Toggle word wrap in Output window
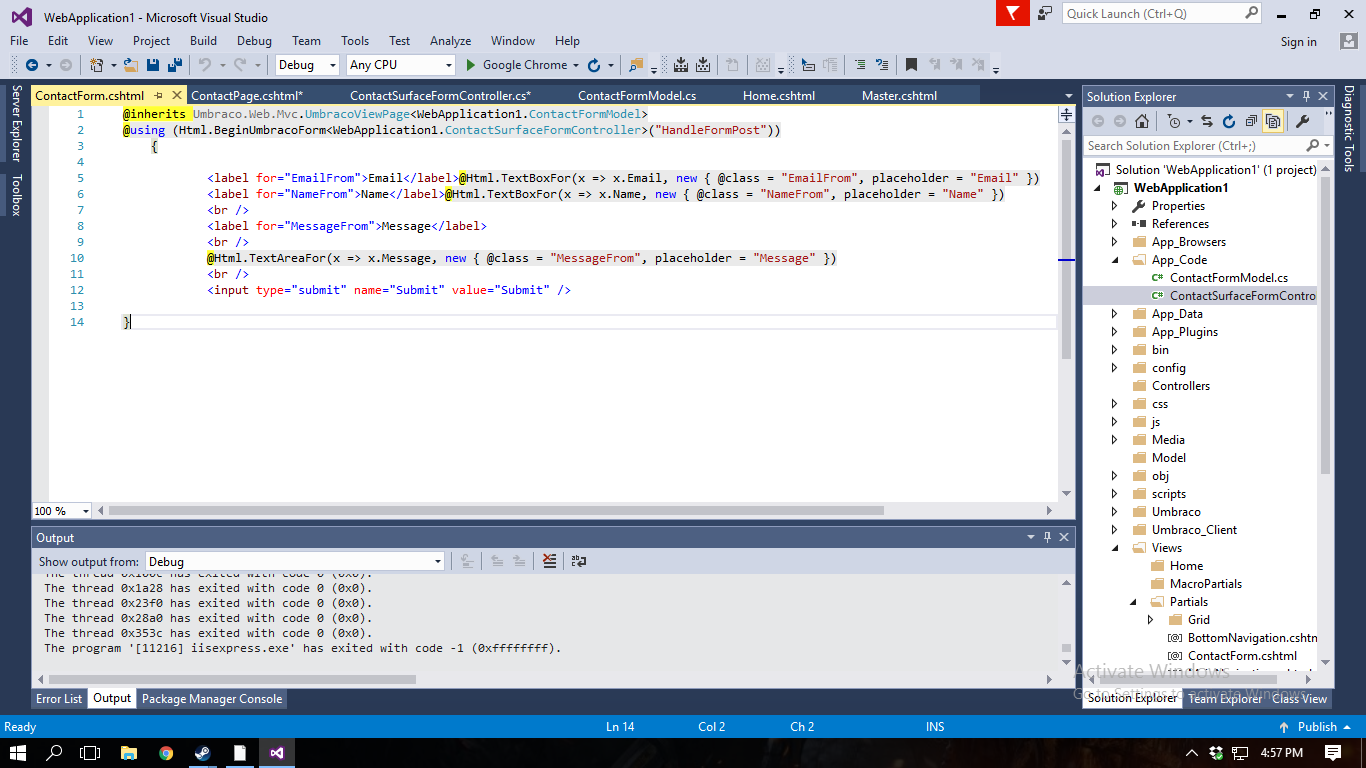This screenshot has height=768, width=1366. click(x=578, y=561)
